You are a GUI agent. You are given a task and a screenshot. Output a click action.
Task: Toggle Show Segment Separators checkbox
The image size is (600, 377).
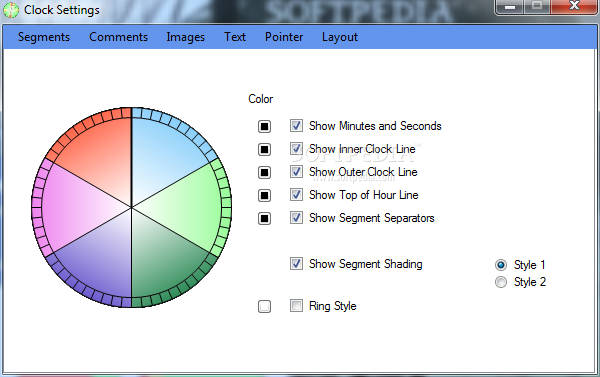coord(296,217)
